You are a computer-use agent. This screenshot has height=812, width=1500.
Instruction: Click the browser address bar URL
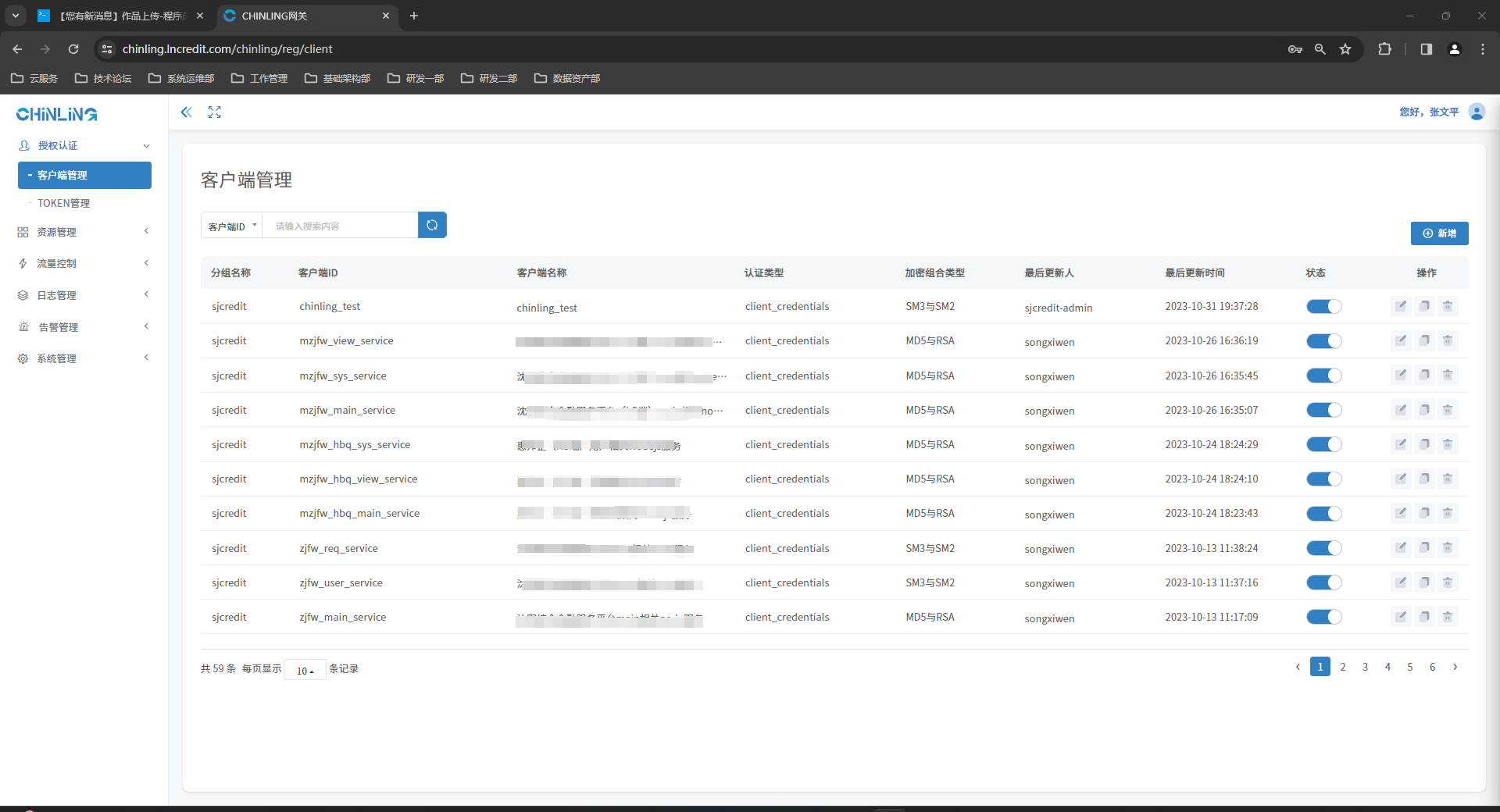227,49
